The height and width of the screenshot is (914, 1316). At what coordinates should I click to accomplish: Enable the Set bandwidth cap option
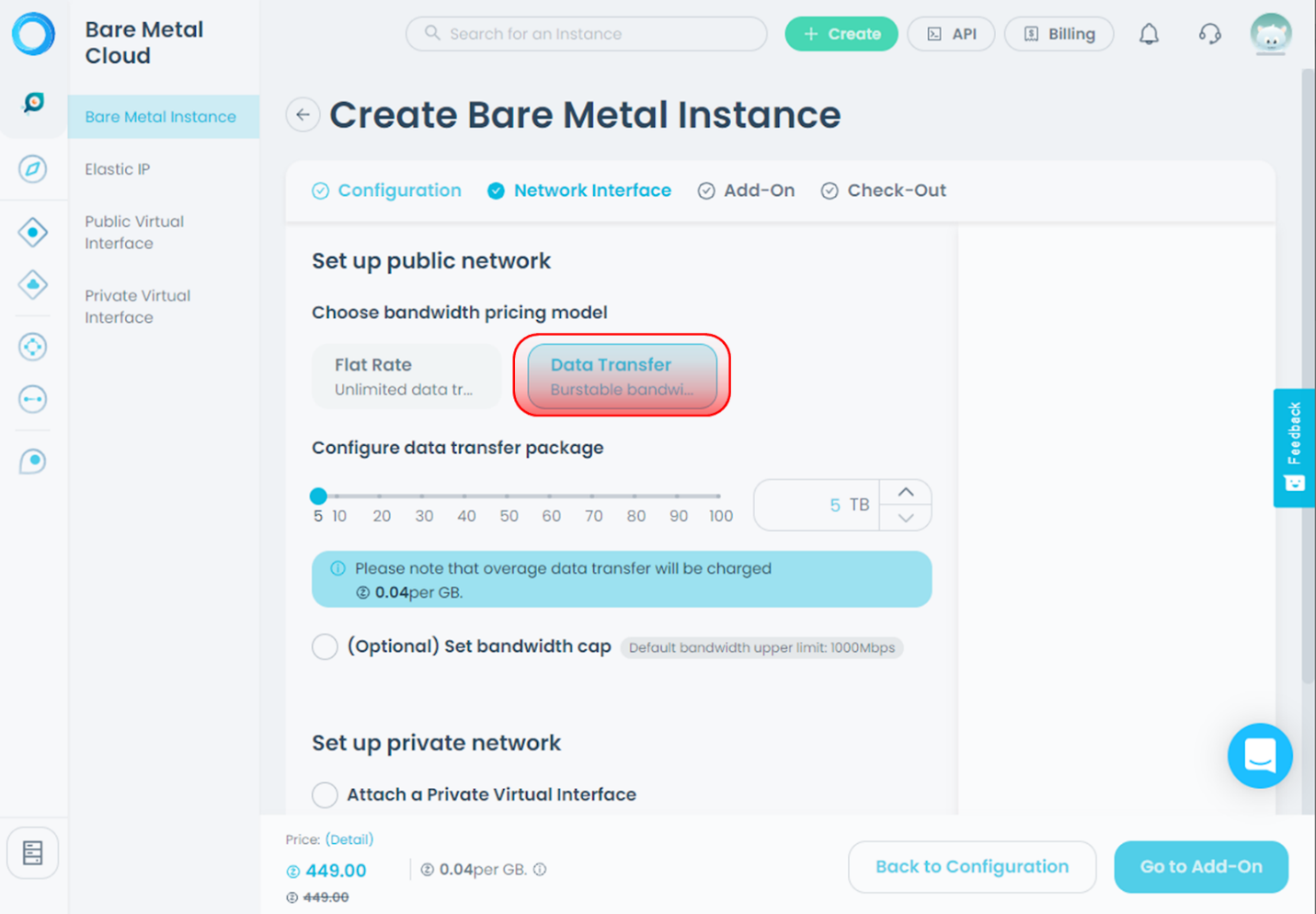pos(325,646)
